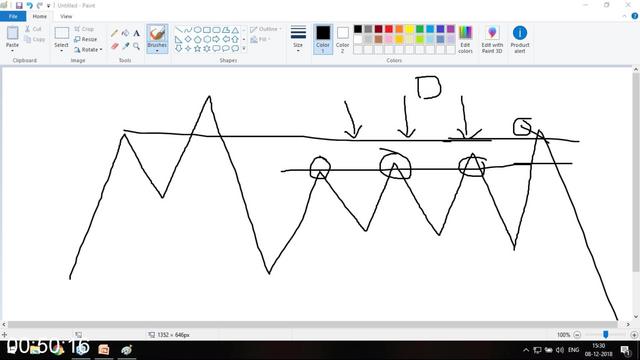Click the Select rectangle icon

(62, 33)
